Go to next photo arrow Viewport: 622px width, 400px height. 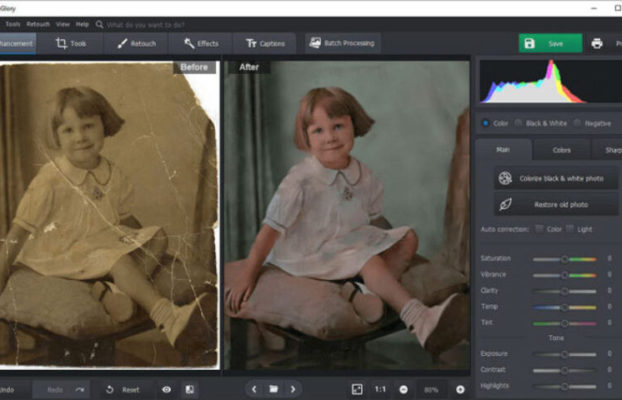(293, 389)
